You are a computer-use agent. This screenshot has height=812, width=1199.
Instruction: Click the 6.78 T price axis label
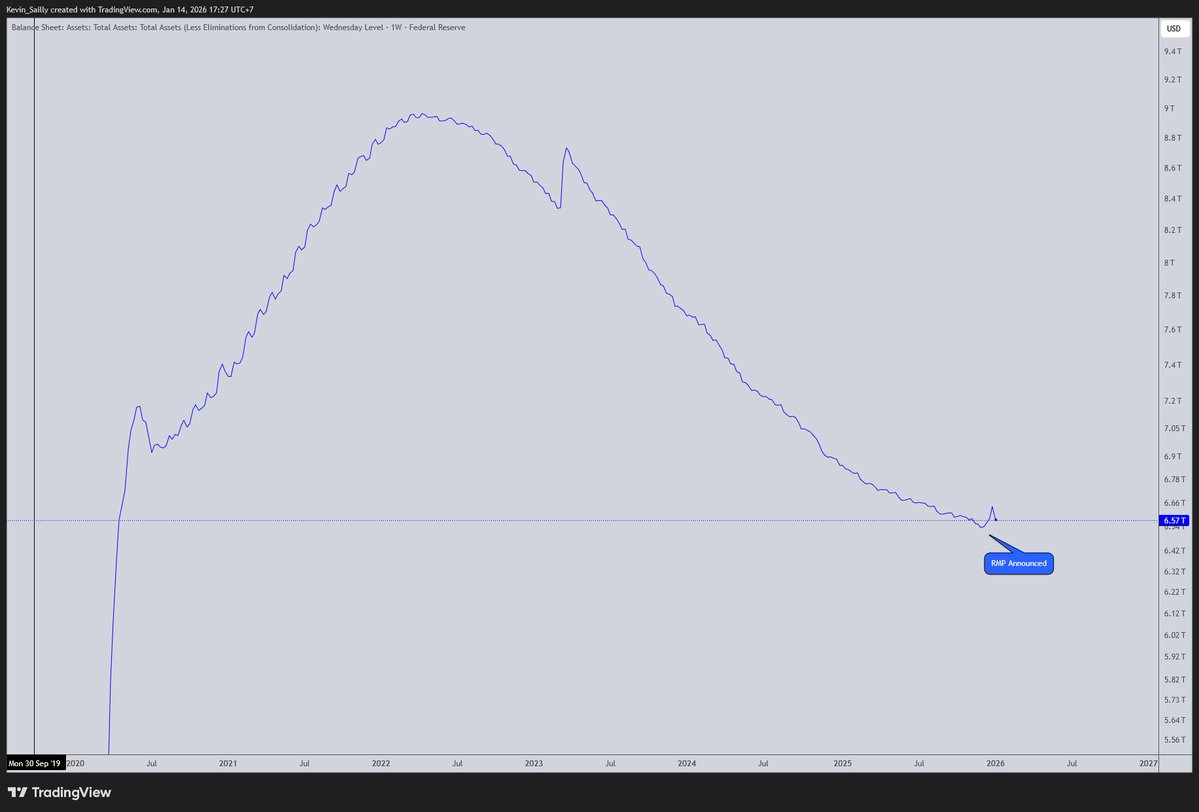click(x=1175, y=479)
